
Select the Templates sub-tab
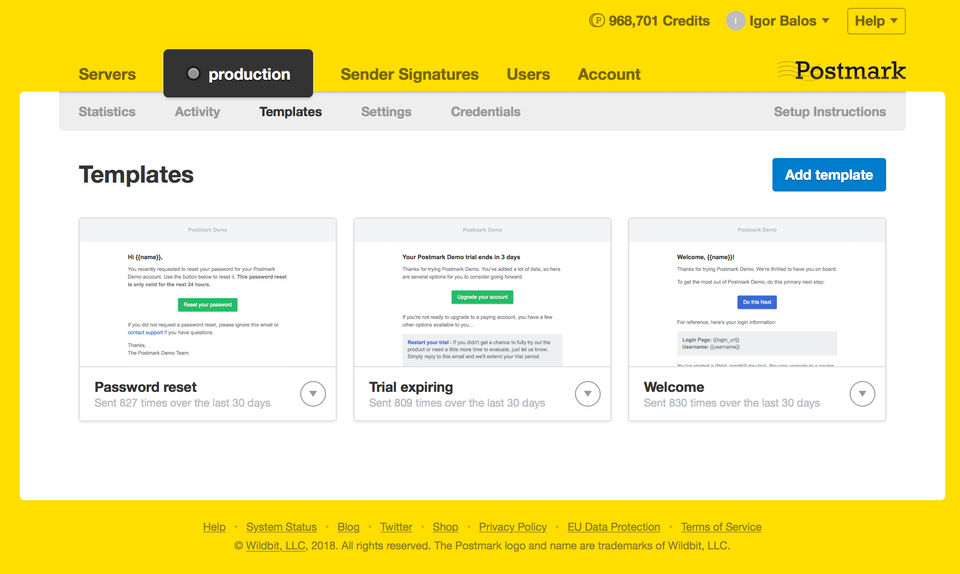[x=290, y=111]
